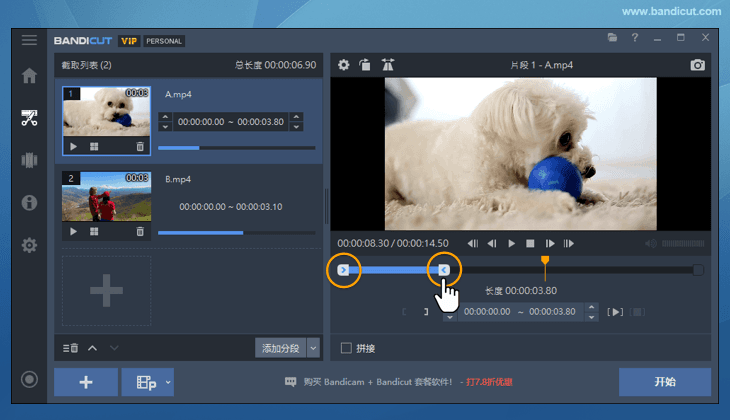Add a file with plus button
The image size is (730, 420).
[x=86, y=382]
